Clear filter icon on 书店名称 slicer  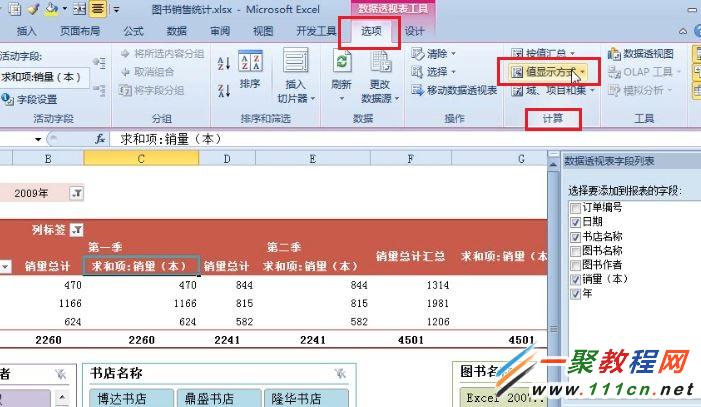click(340, 373)
